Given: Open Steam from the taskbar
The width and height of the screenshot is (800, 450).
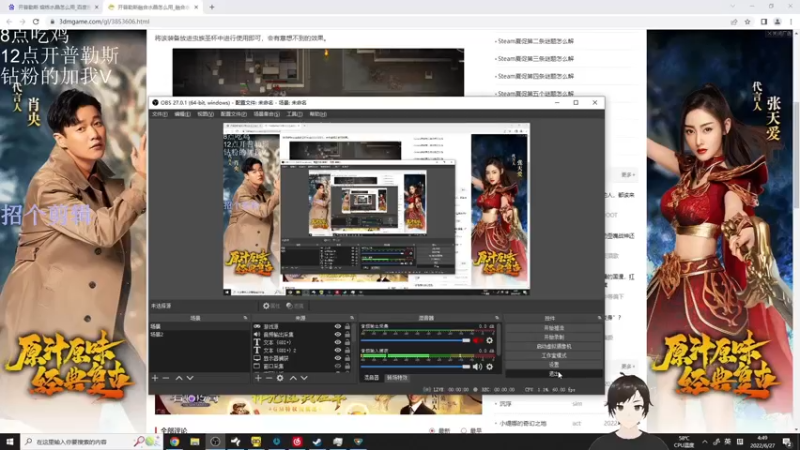Looking at the screenshot, I should pos(317,441).
